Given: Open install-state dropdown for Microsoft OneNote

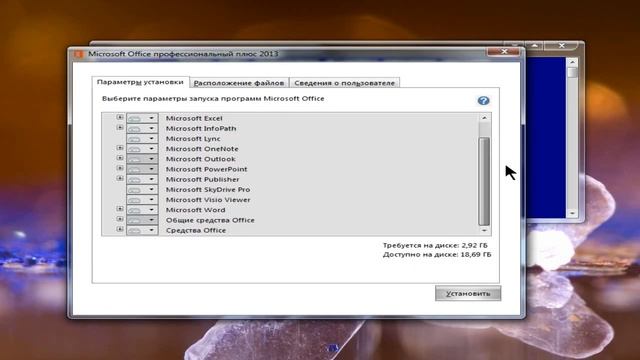Looking at the screenshot, I should coord(142,149).
